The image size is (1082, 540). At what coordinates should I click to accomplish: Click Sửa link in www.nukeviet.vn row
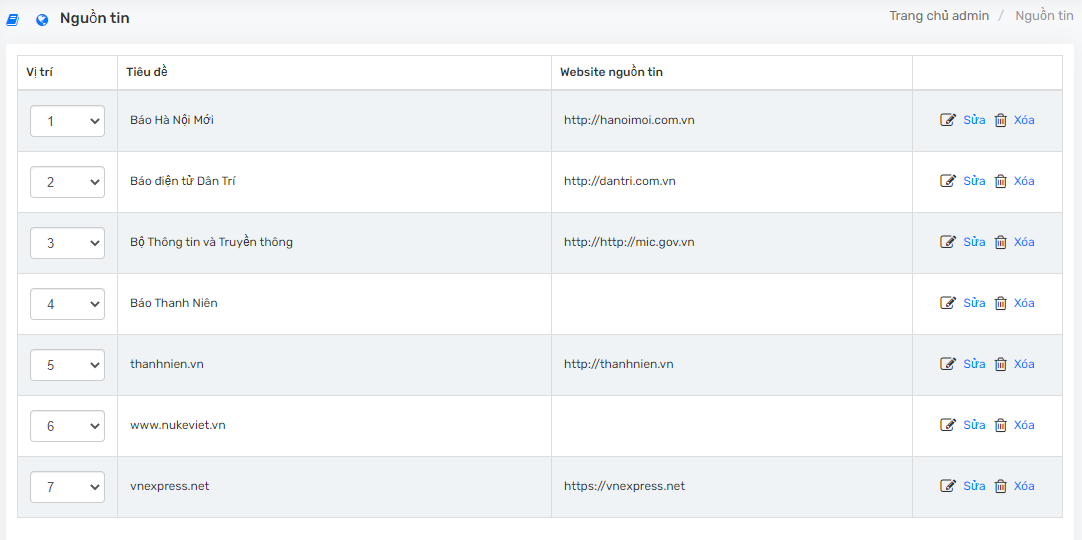pyautogui.click(x=974, y=425)
